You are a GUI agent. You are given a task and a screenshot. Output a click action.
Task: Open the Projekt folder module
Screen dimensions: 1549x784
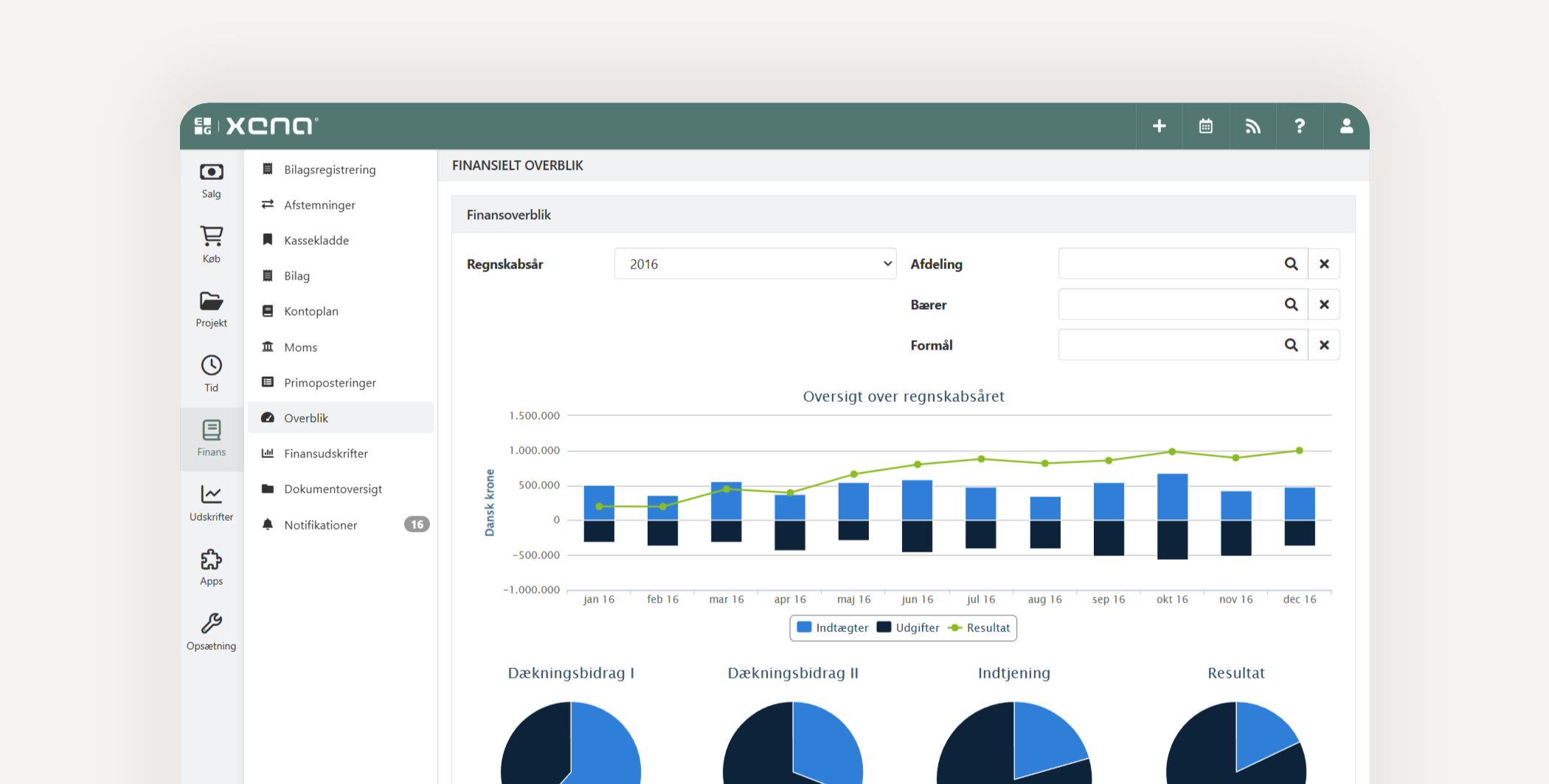coord(212,310)
